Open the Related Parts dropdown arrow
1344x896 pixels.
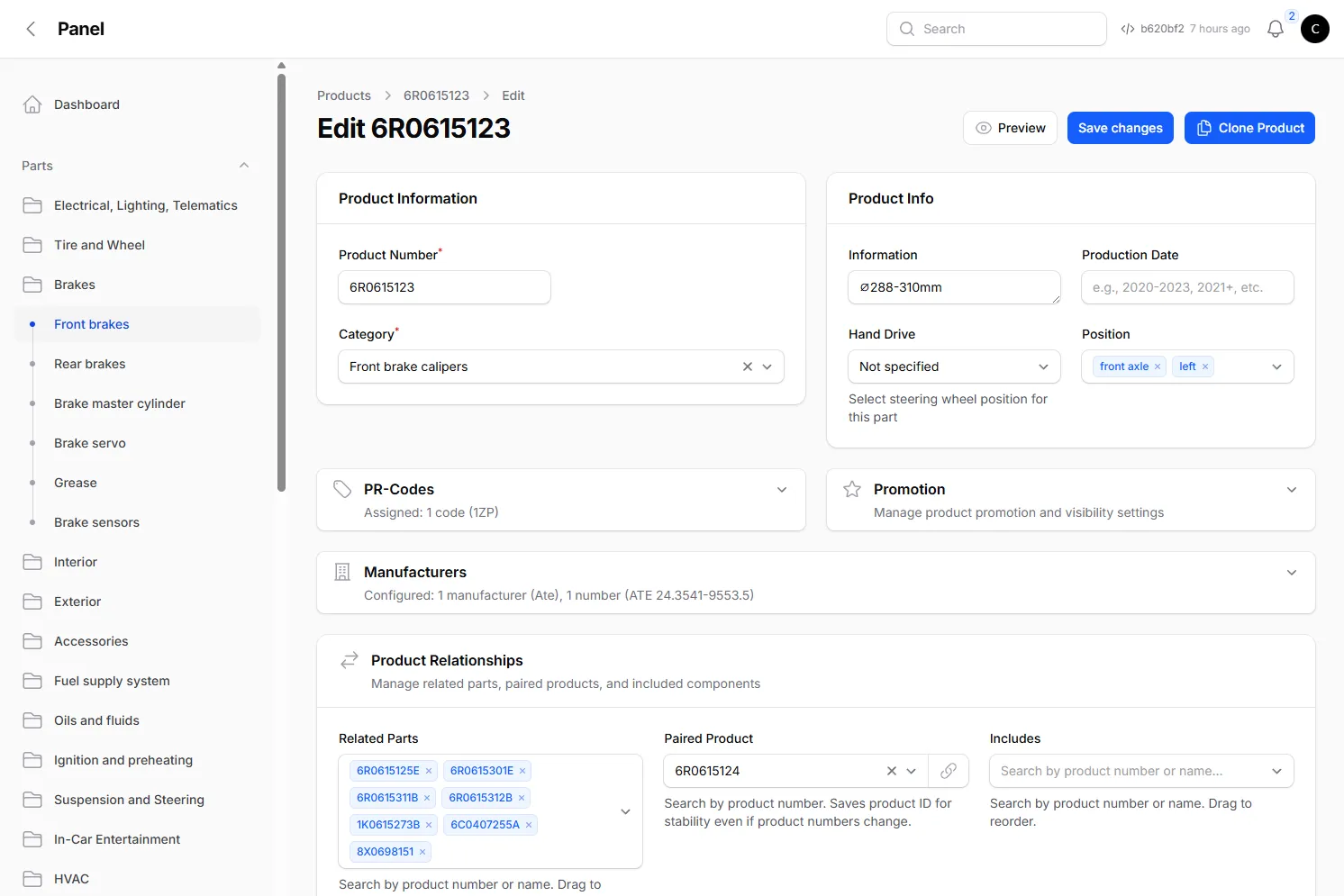click(x=626, y=811)
